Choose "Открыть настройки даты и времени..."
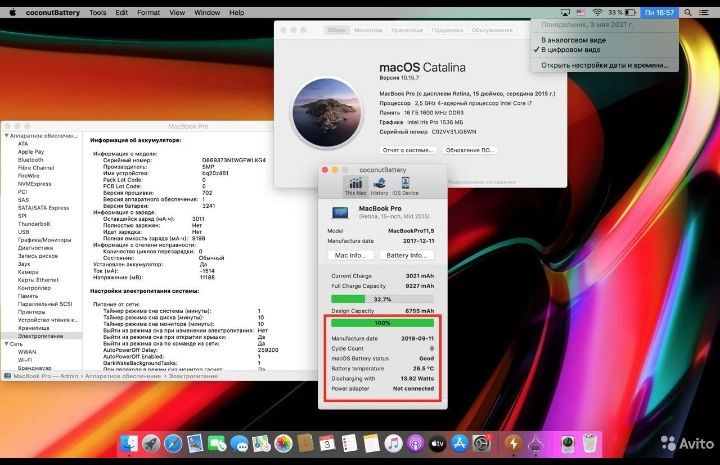This screenshot has height=465, width=720. tap(604, 65)
